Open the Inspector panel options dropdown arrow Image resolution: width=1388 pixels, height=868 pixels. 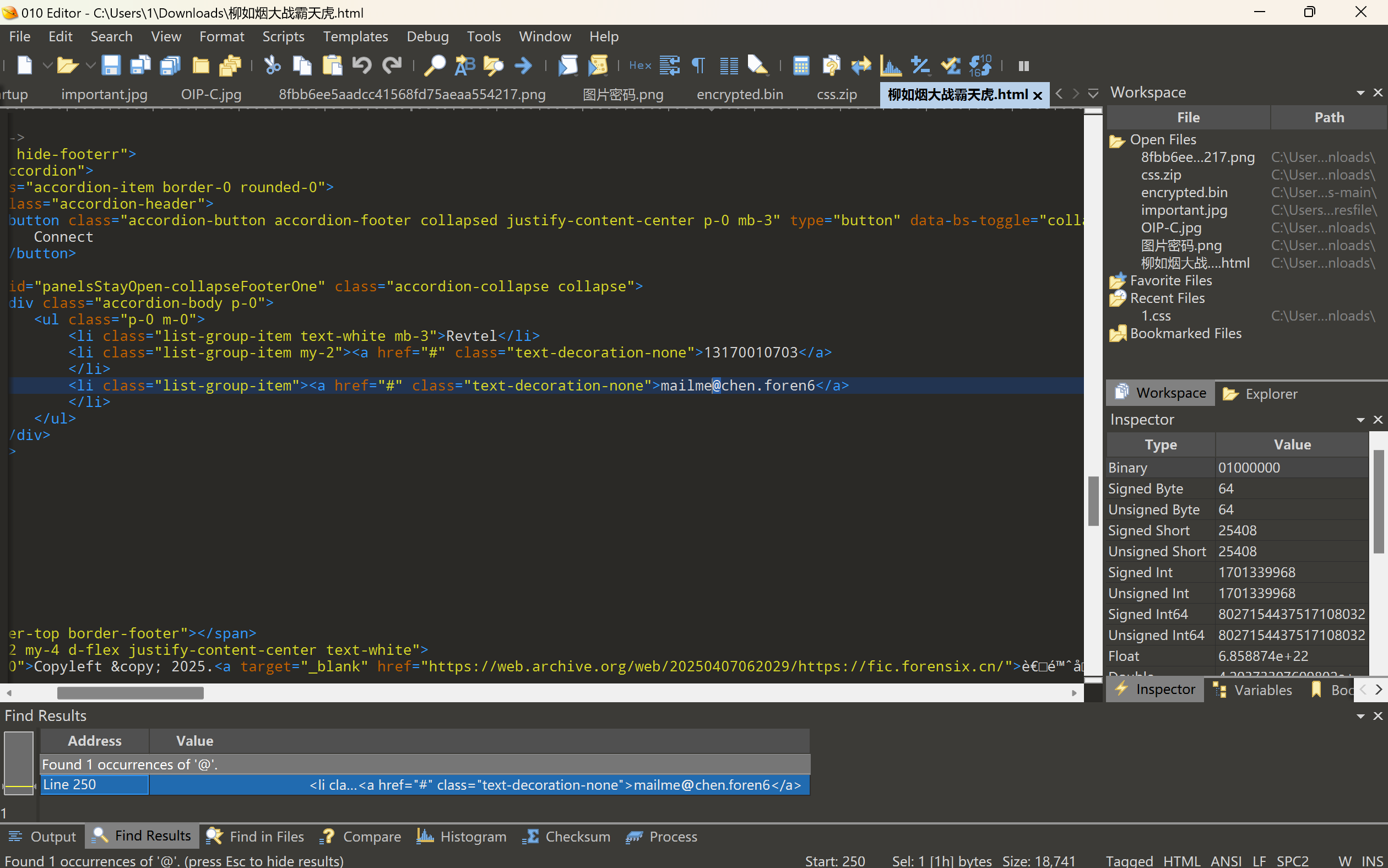[1360, 420]
